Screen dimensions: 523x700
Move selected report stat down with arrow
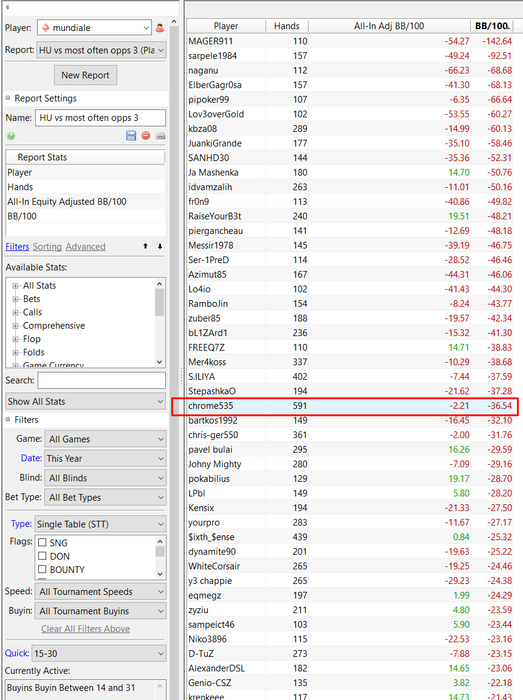tap(160, 246)
